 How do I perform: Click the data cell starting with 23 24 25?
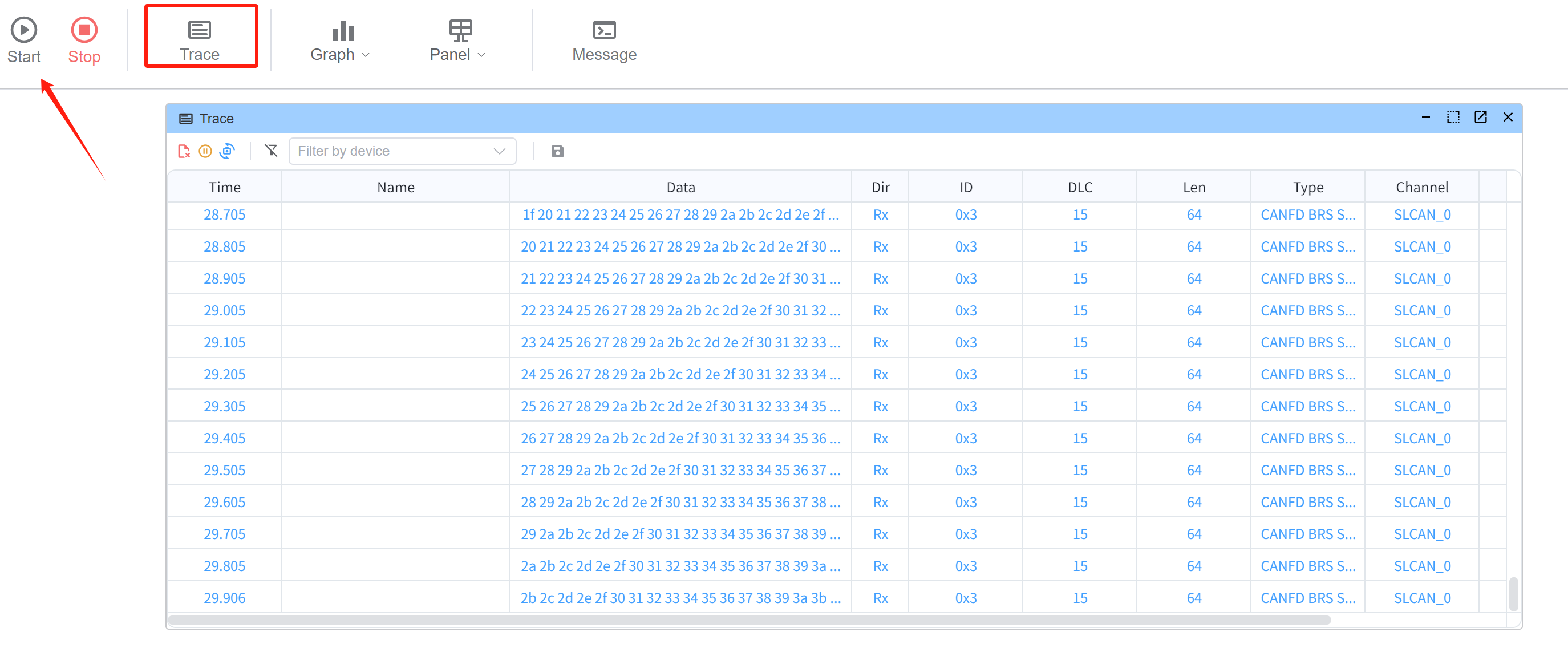[x=680, y=343]
